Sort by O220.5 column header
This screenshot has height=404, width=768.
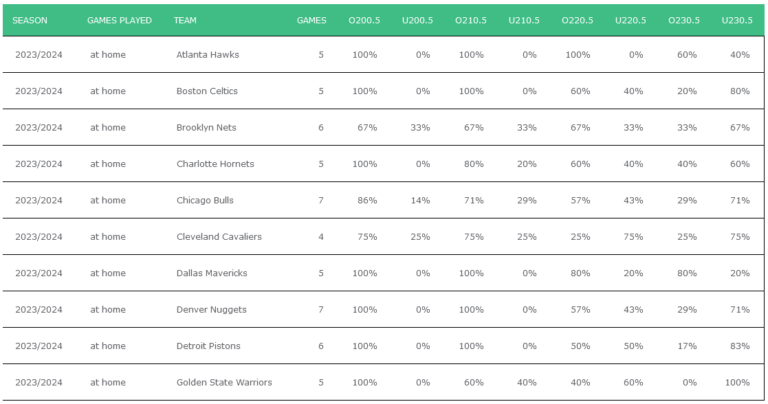point(577,20)
